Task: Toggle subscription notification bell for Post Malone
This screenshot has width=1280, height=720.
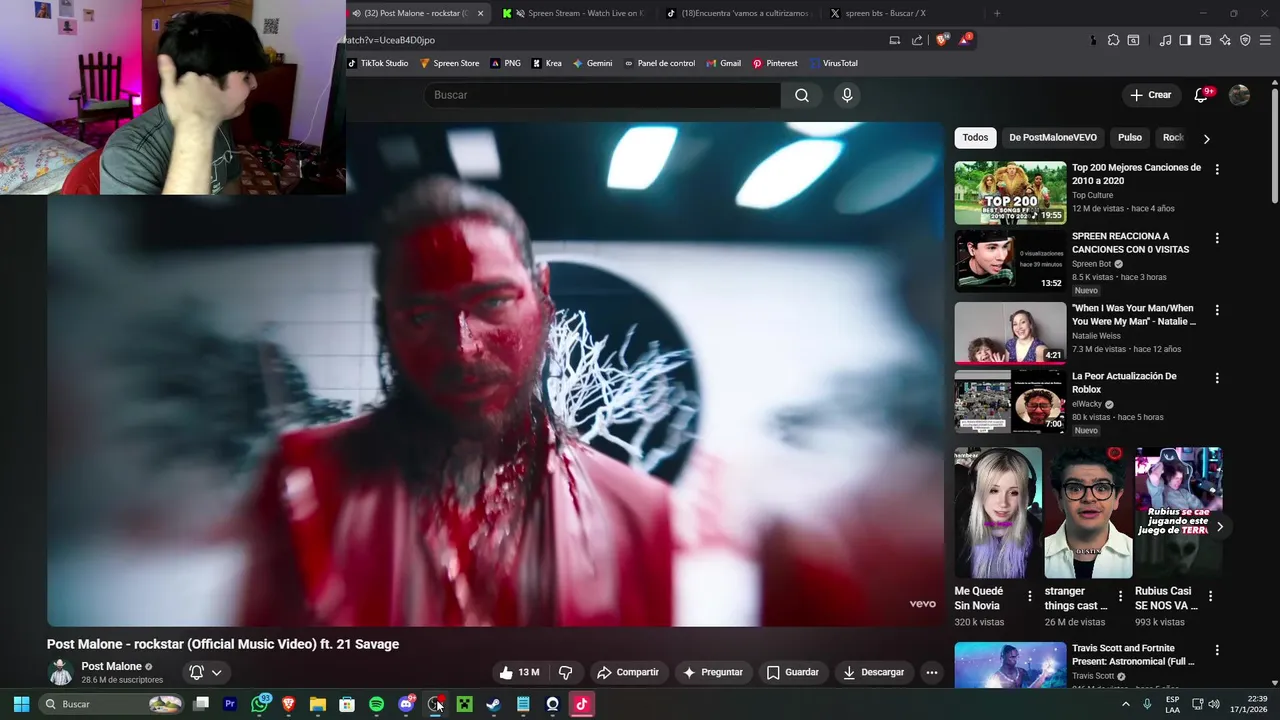Action: pyautogui.click(x=196, y=672)
